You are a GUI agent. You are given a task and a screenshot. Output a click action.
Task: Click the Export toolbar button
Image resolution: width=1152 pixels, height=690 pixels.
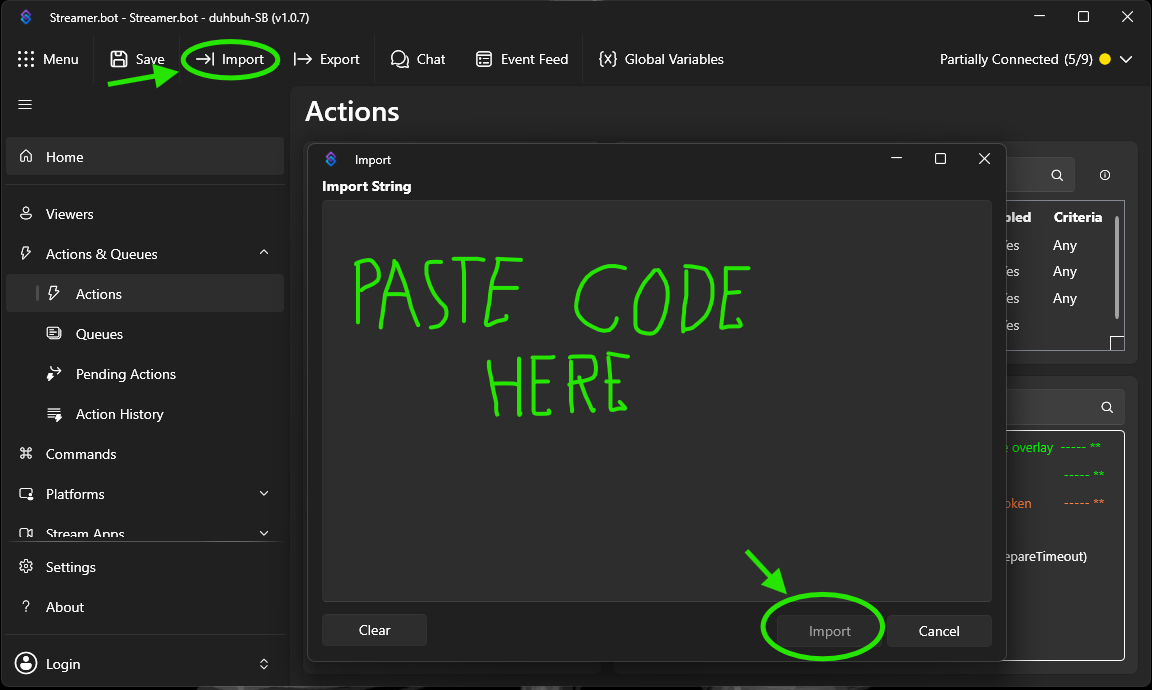pyautogui.click(x=326, y=60)
